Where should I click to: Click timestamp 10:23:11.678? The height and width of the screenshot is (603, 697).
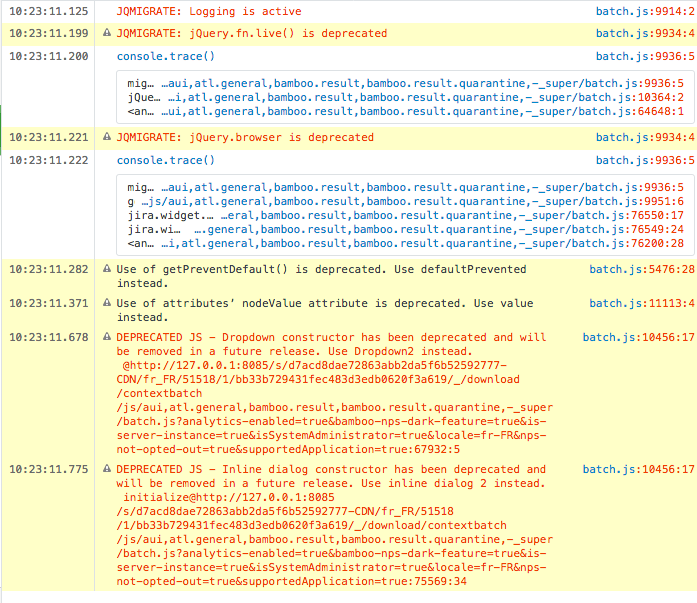click(49, 337)
